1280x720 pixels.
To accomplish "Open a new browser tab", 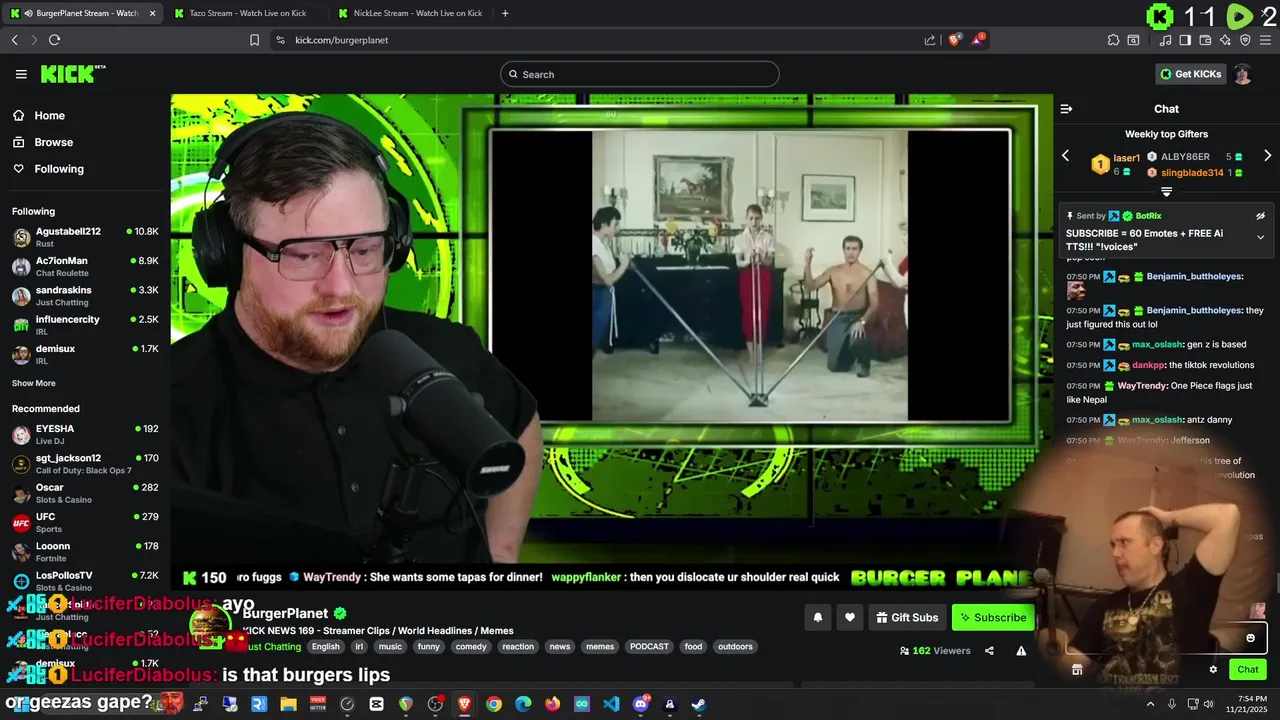I will click(505, 13).
